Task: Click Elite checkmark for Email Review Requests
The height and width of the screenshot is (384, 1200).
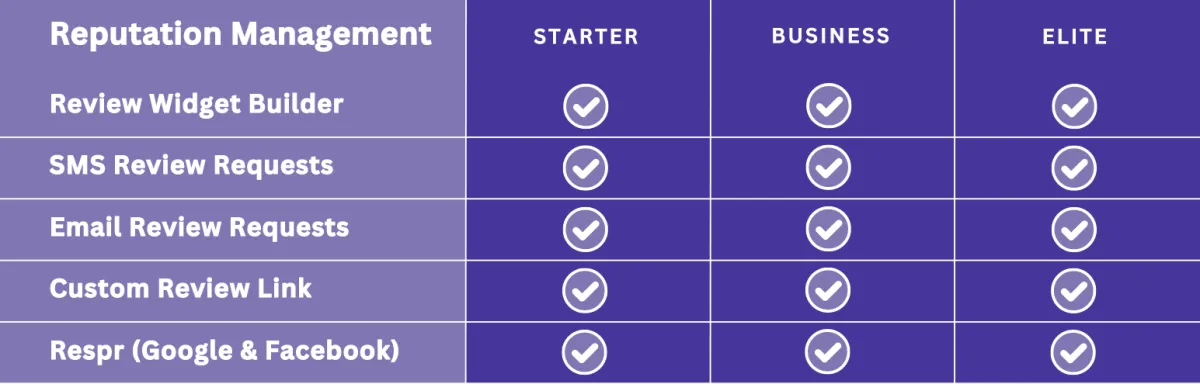Action: 1074,229
